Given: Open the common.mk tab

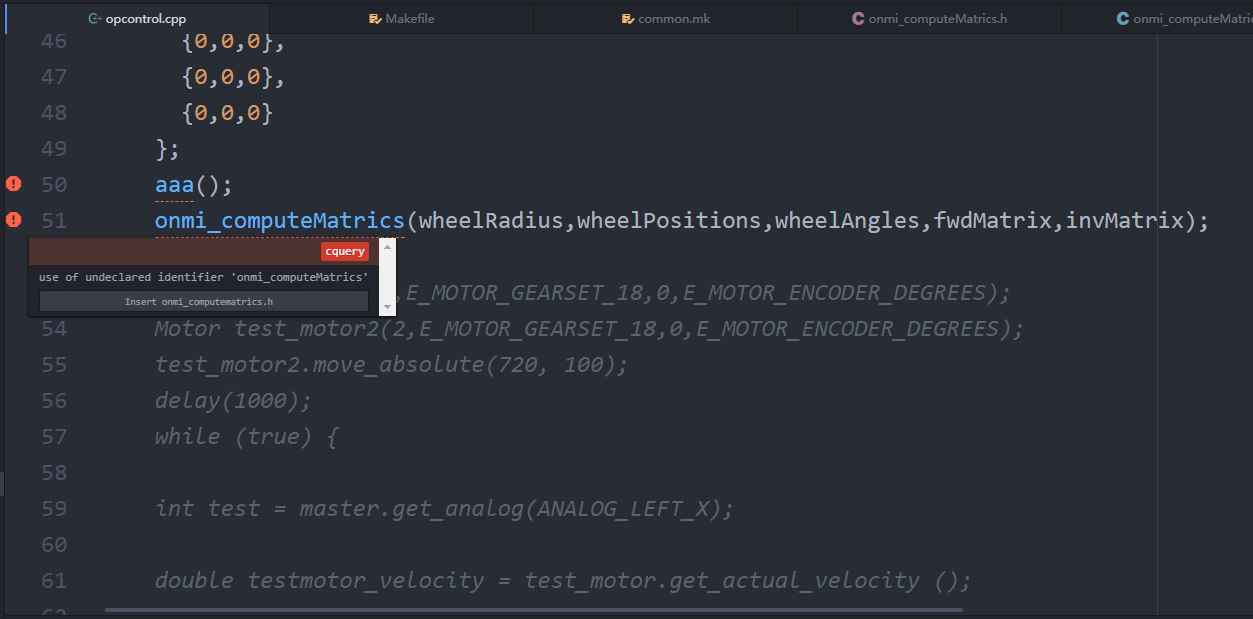Looking at the screenshot, I should (x=665, y=18).
